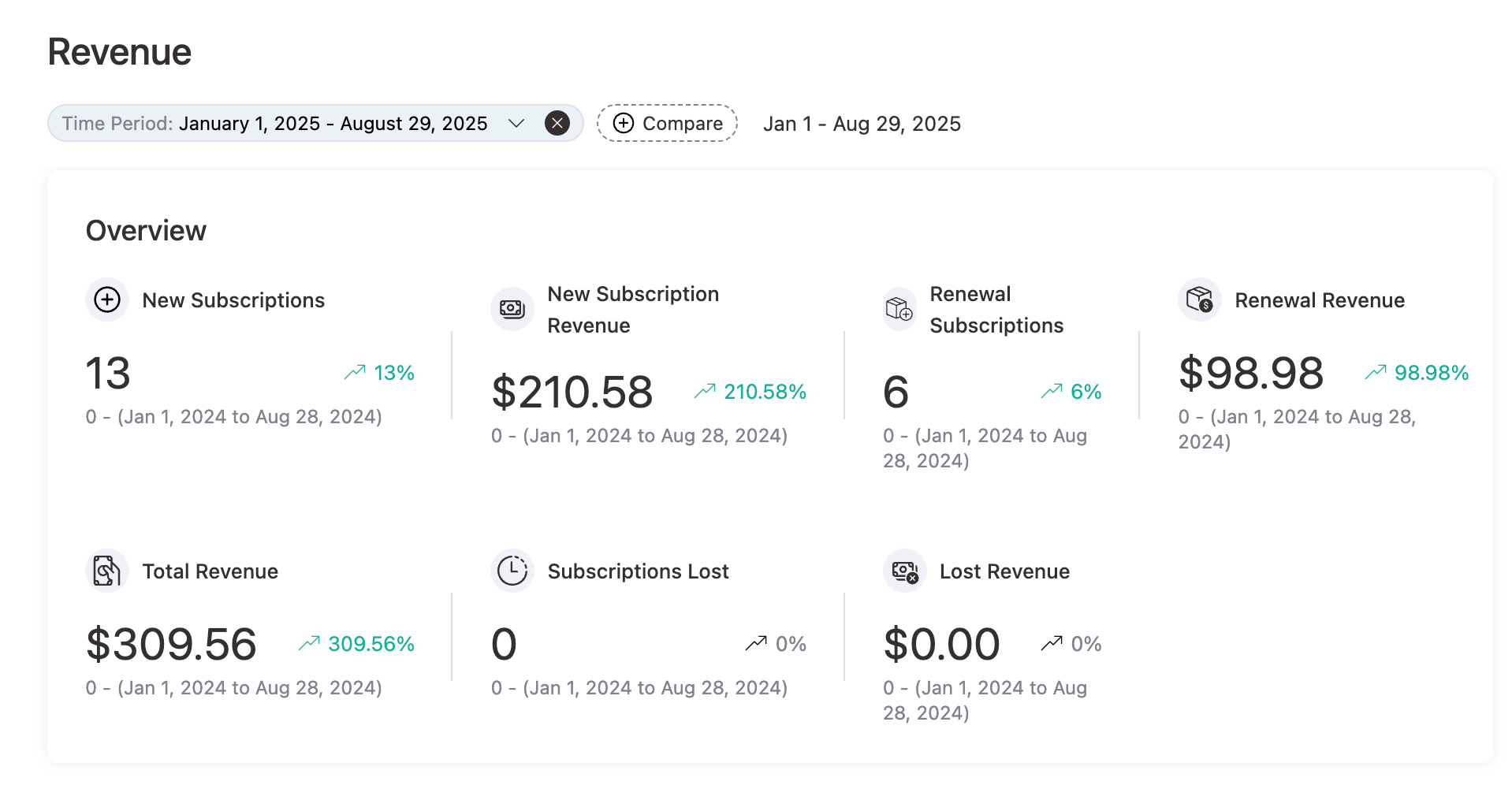The height and width of the screenshot is (785, 1512).
Task: Click the Compare button
Action: 667,123
